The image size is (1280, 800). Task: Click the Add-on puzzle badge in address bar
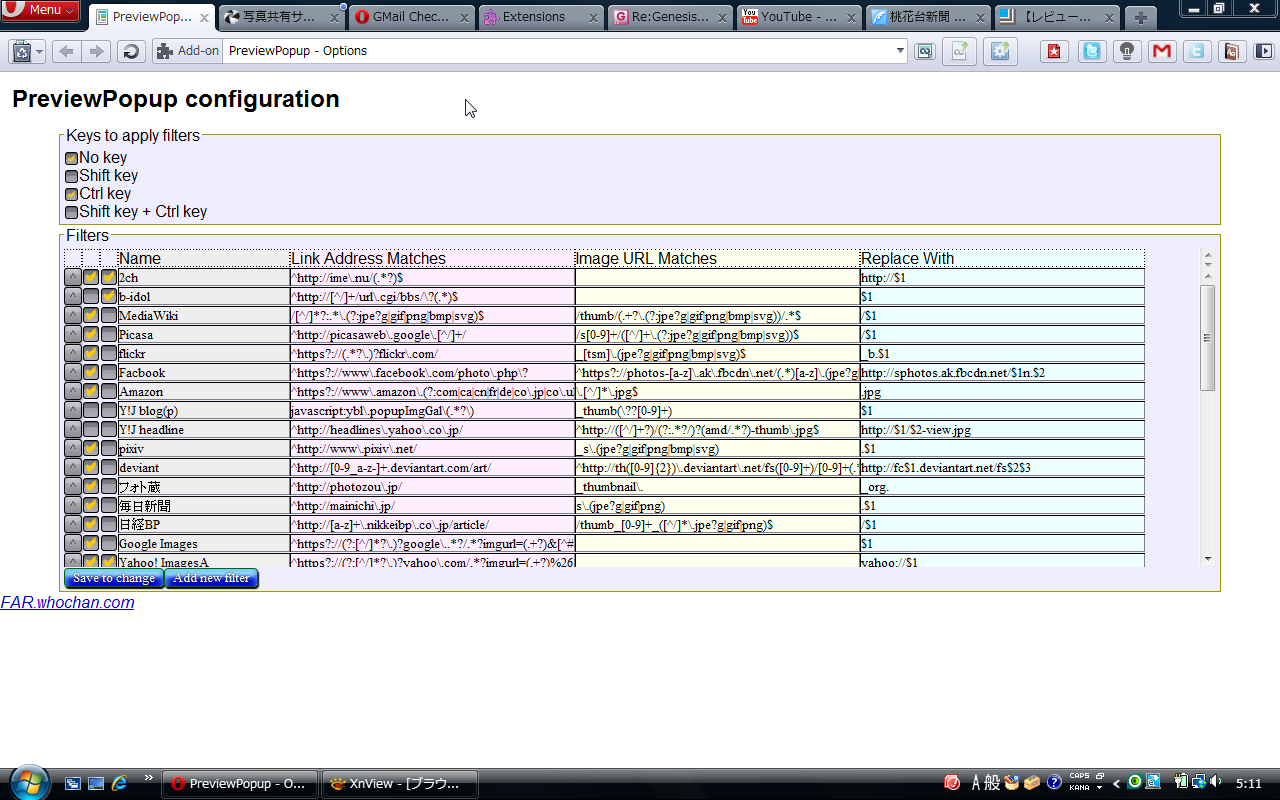[x=187, y=51]
